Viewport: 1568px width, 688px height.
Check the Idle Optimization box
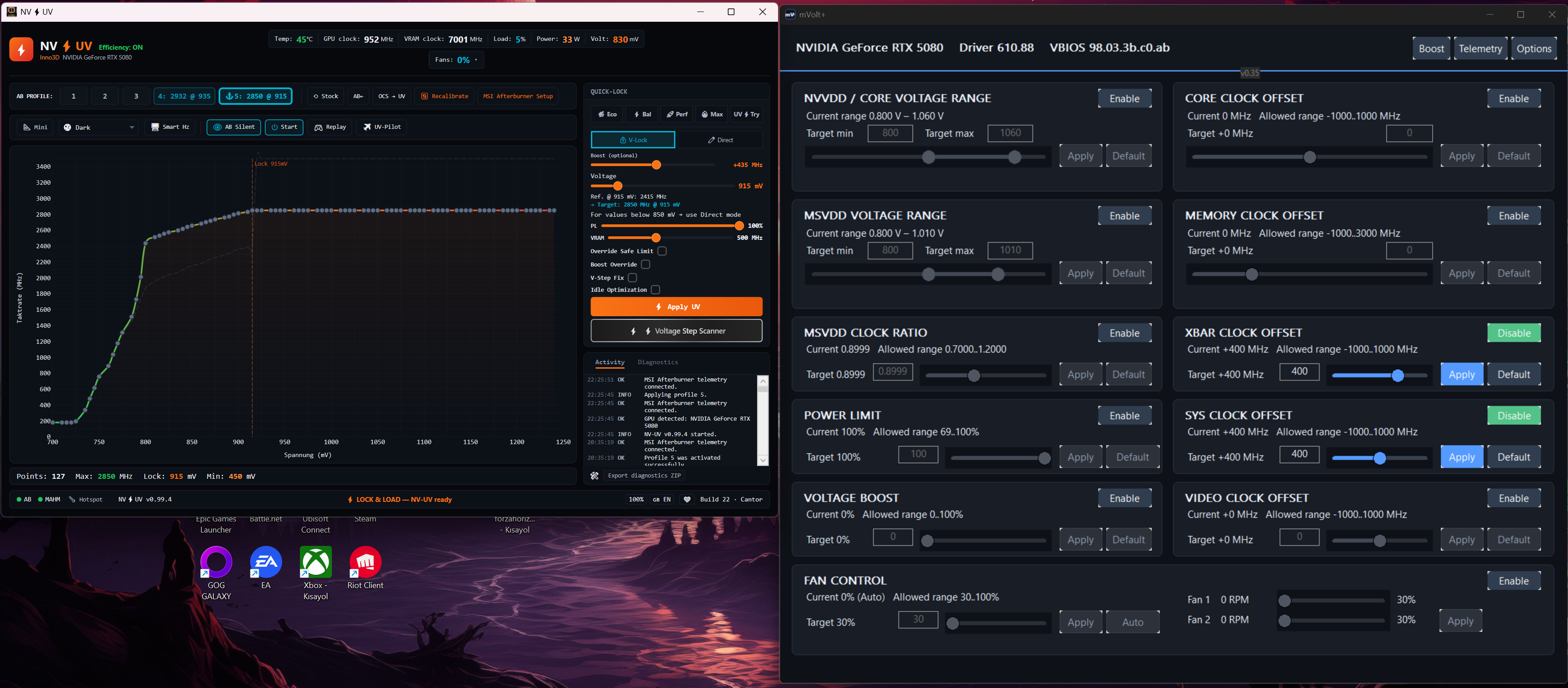pos(655,290)
